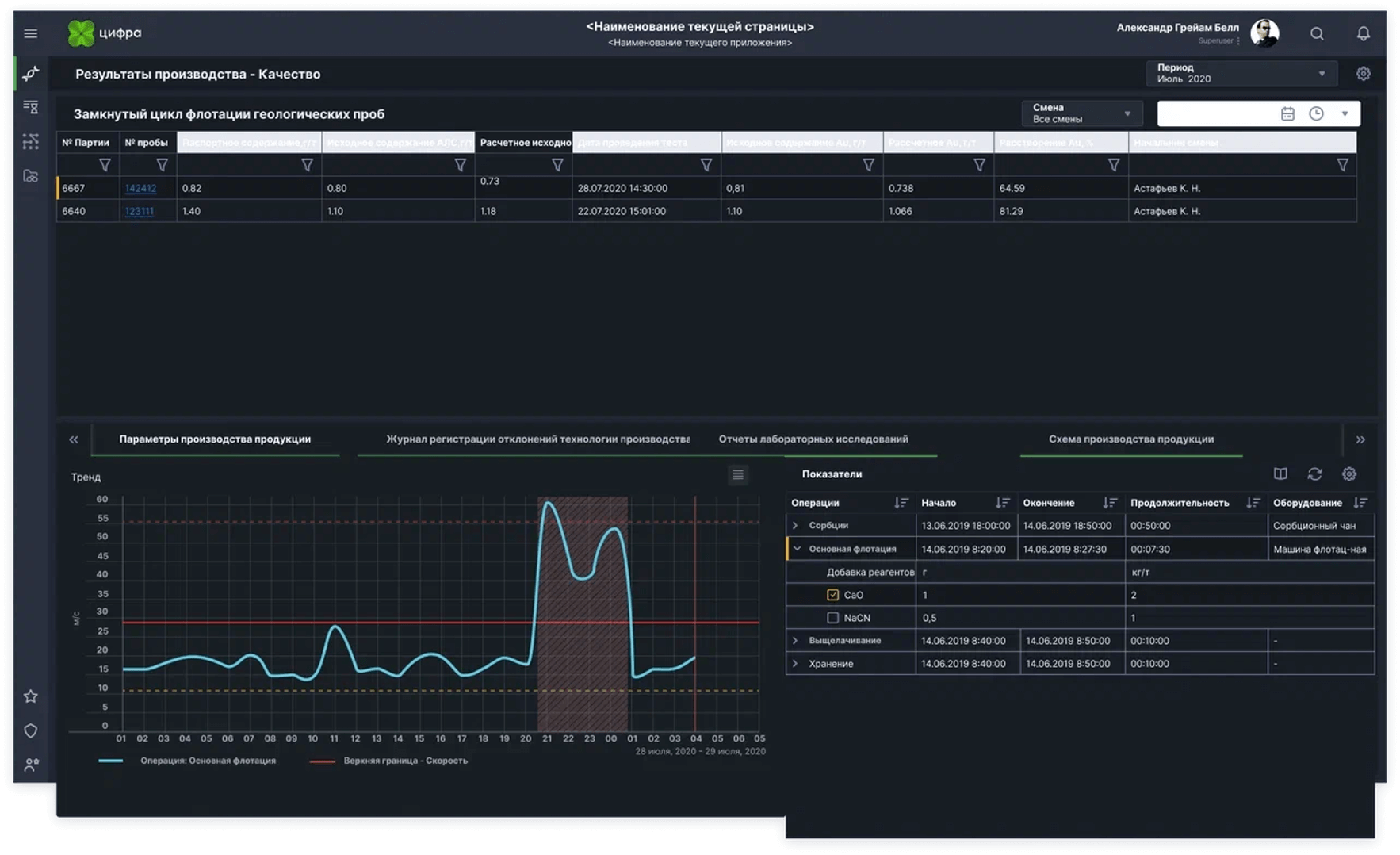Open the hamburger main menu

click(30, 33)
